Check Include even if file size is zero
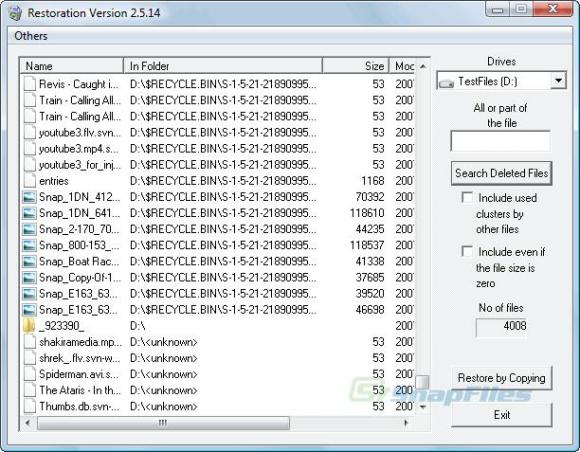This screenshot has width=580, height=452. tap(467, 252)
